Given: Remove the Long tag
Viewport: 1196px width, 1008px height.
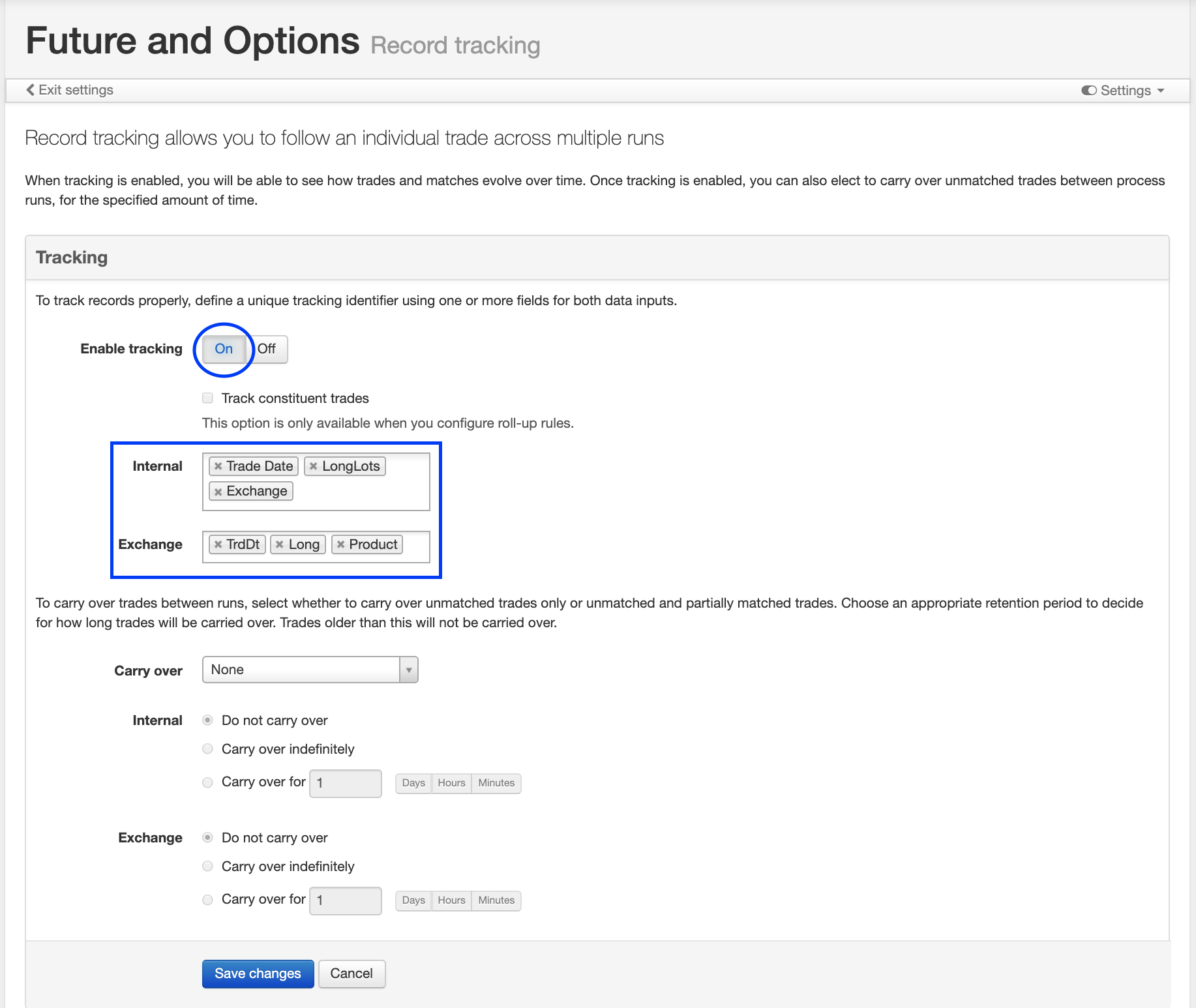Looking at the screenshot, I should pos(280,544).
